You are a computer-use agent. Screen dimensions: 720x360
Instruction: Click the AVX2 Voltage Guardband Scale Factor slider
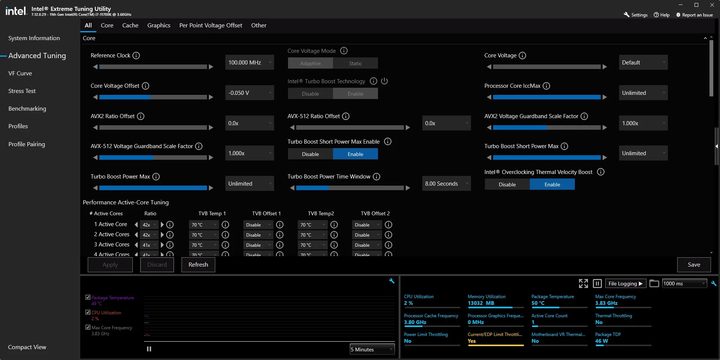click(546, 128)
